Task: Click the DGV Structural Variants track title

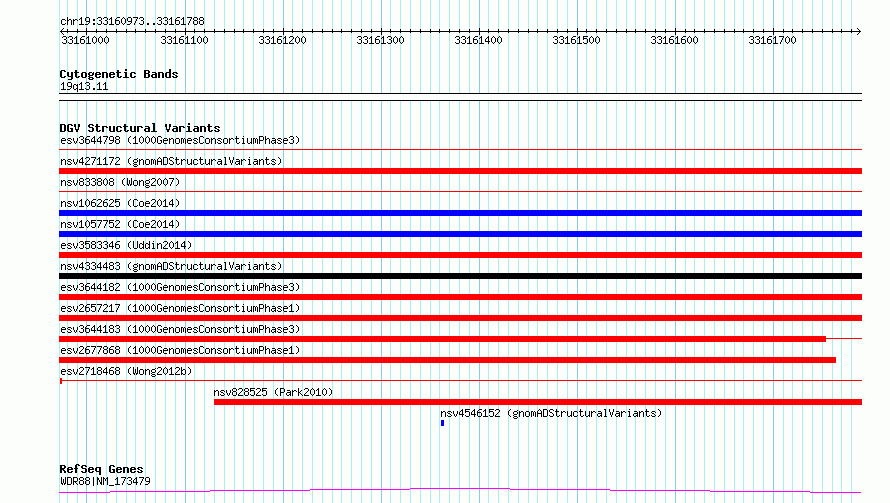Action: [x=140, y=128]
